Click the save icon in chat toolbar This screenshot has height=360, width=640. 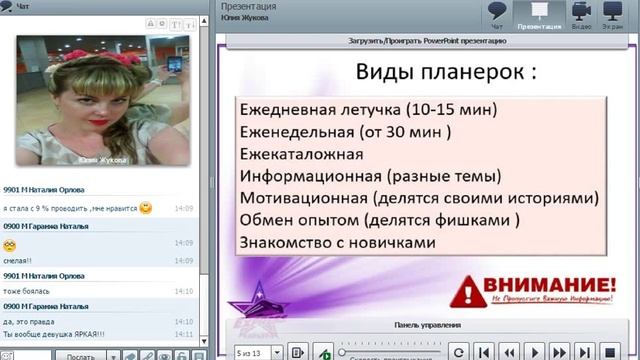click(x=199, y=356)
